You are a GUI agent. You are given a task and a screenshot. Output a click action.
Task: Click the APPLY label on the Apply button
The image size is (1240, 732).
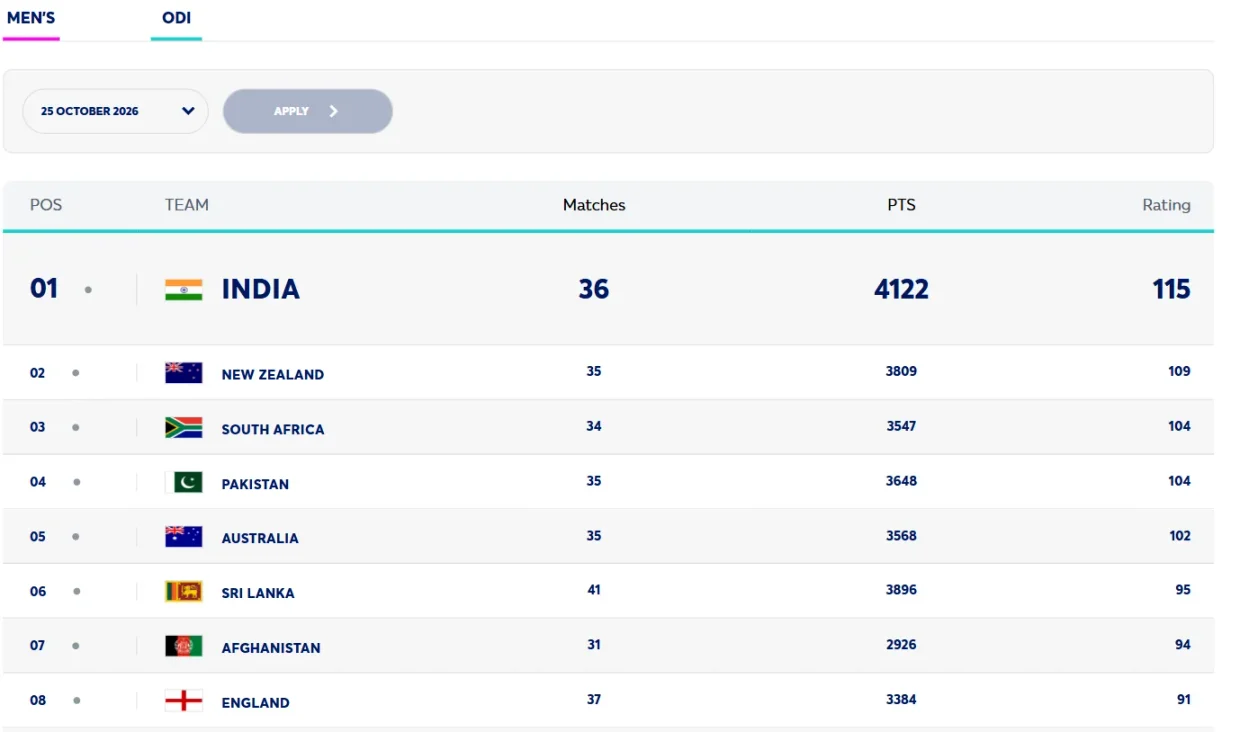coord(291,111)
